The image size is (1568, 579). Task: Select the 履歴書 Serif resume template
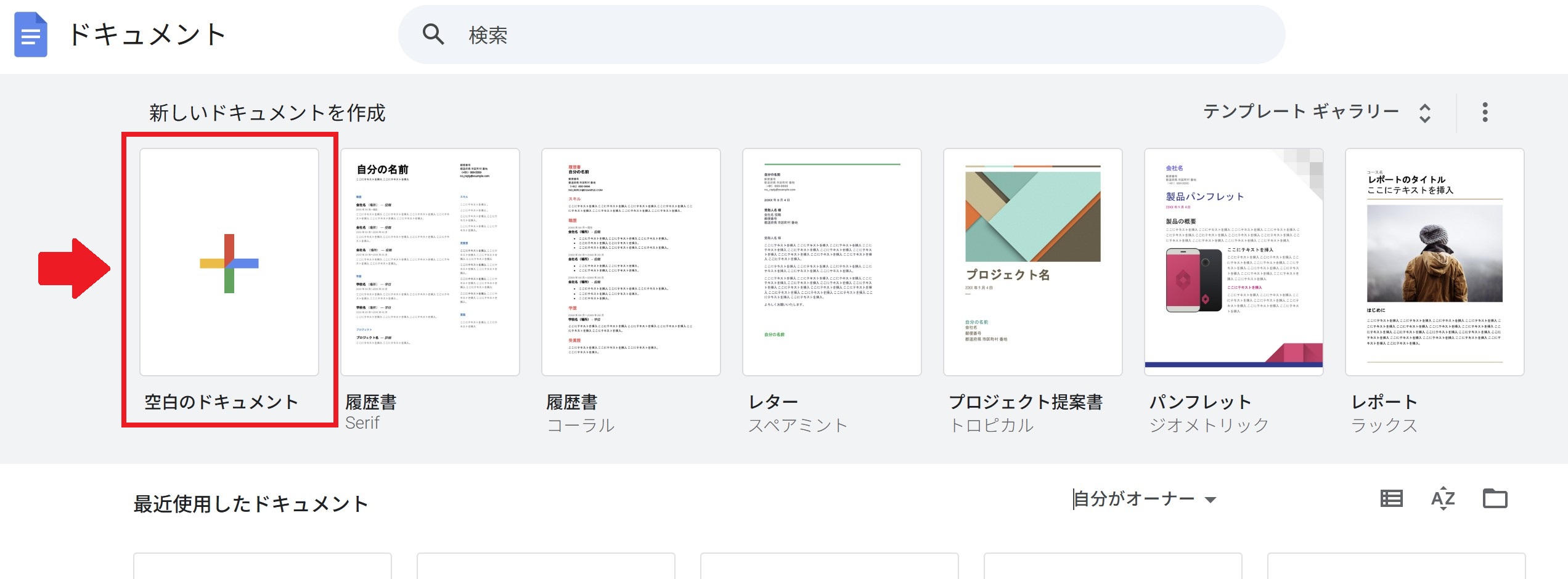tap(430, 262)
